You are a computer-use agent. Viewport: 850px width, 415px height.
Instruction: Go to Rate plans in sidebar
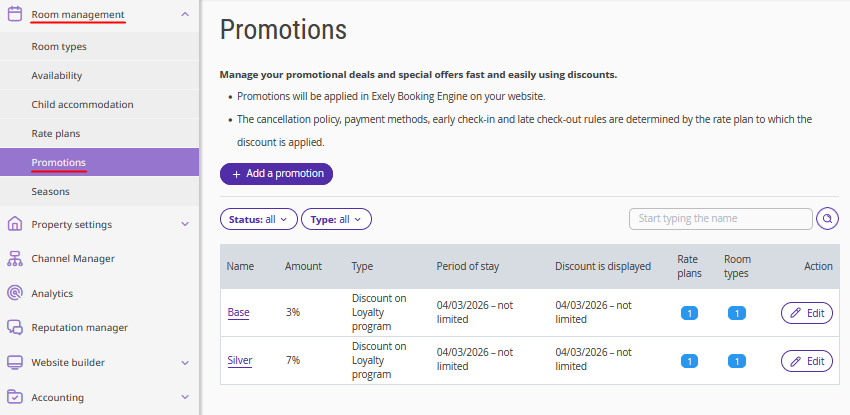(56, 133)
